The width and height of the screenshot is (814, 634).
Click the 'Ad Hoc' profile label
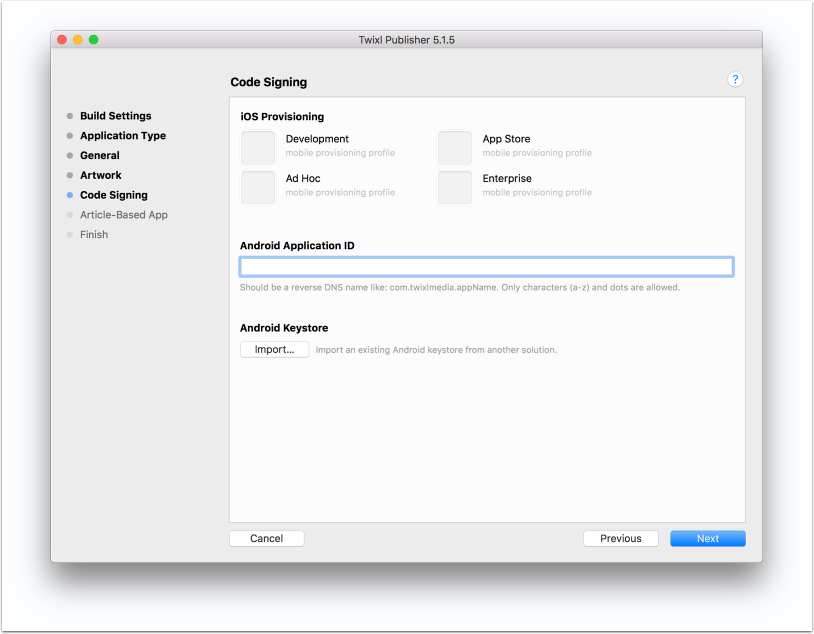[303, 178]
